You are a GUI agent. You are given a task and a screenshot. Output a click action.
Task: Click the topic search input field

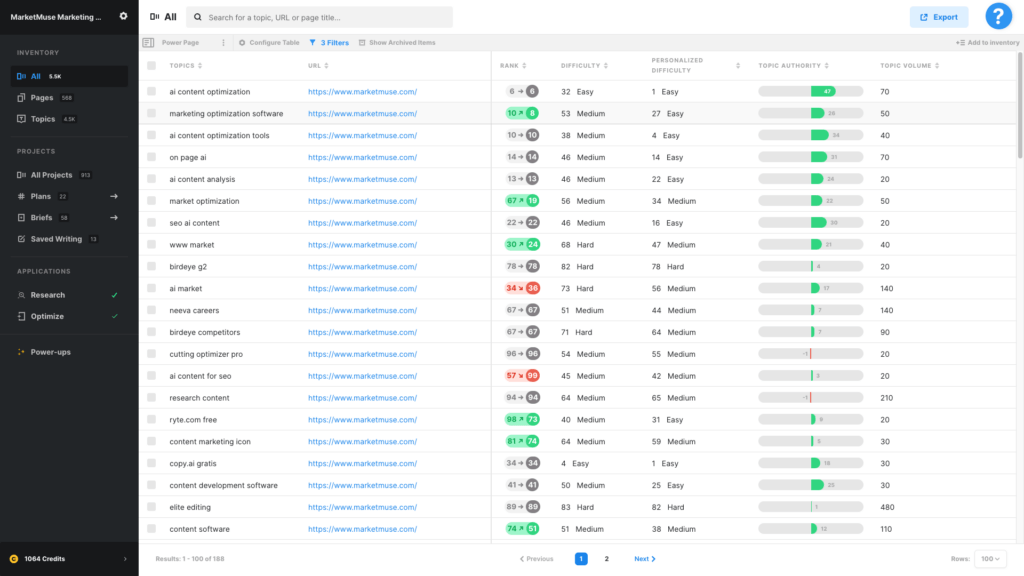[x=319, y=18]
